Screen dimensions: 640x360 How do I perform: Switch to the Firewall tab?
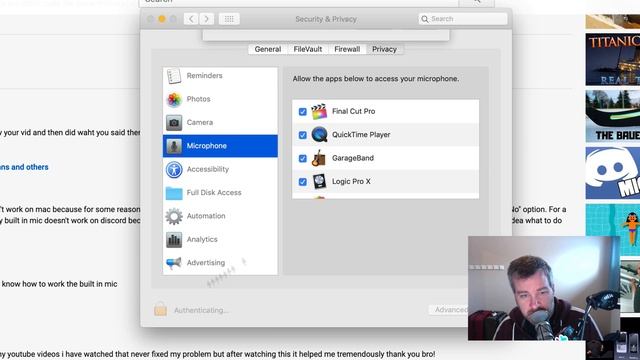[347, 49]
